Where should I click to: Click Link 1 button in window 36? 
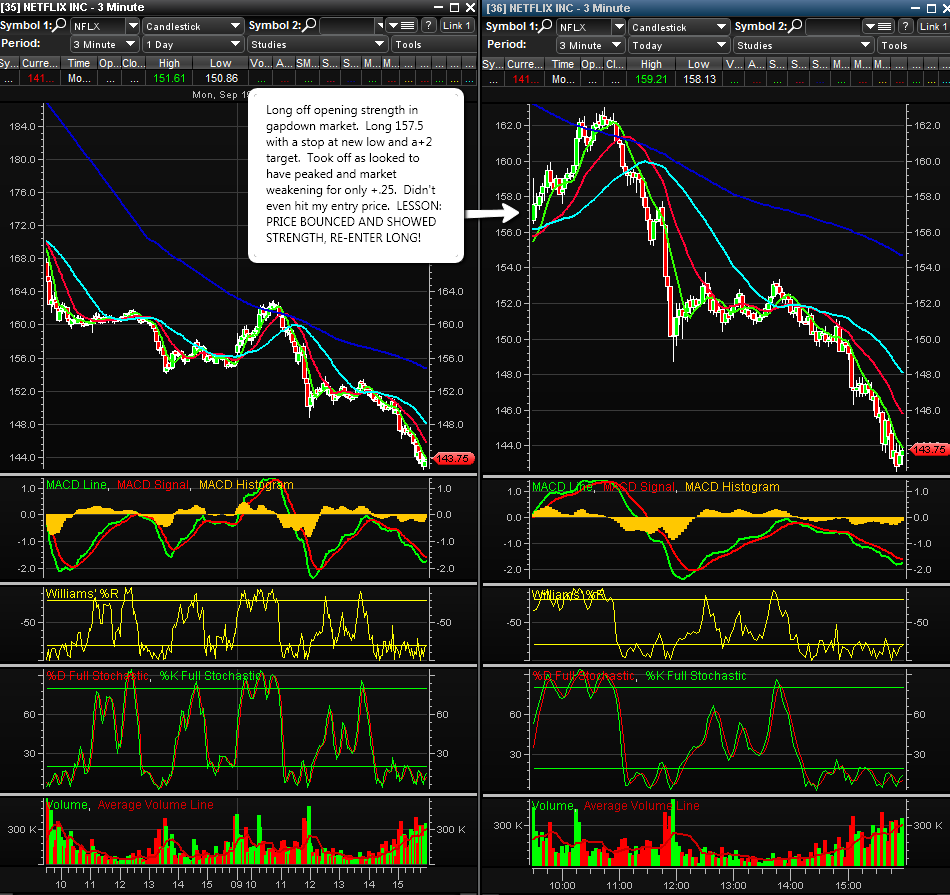tap(933, 27)
